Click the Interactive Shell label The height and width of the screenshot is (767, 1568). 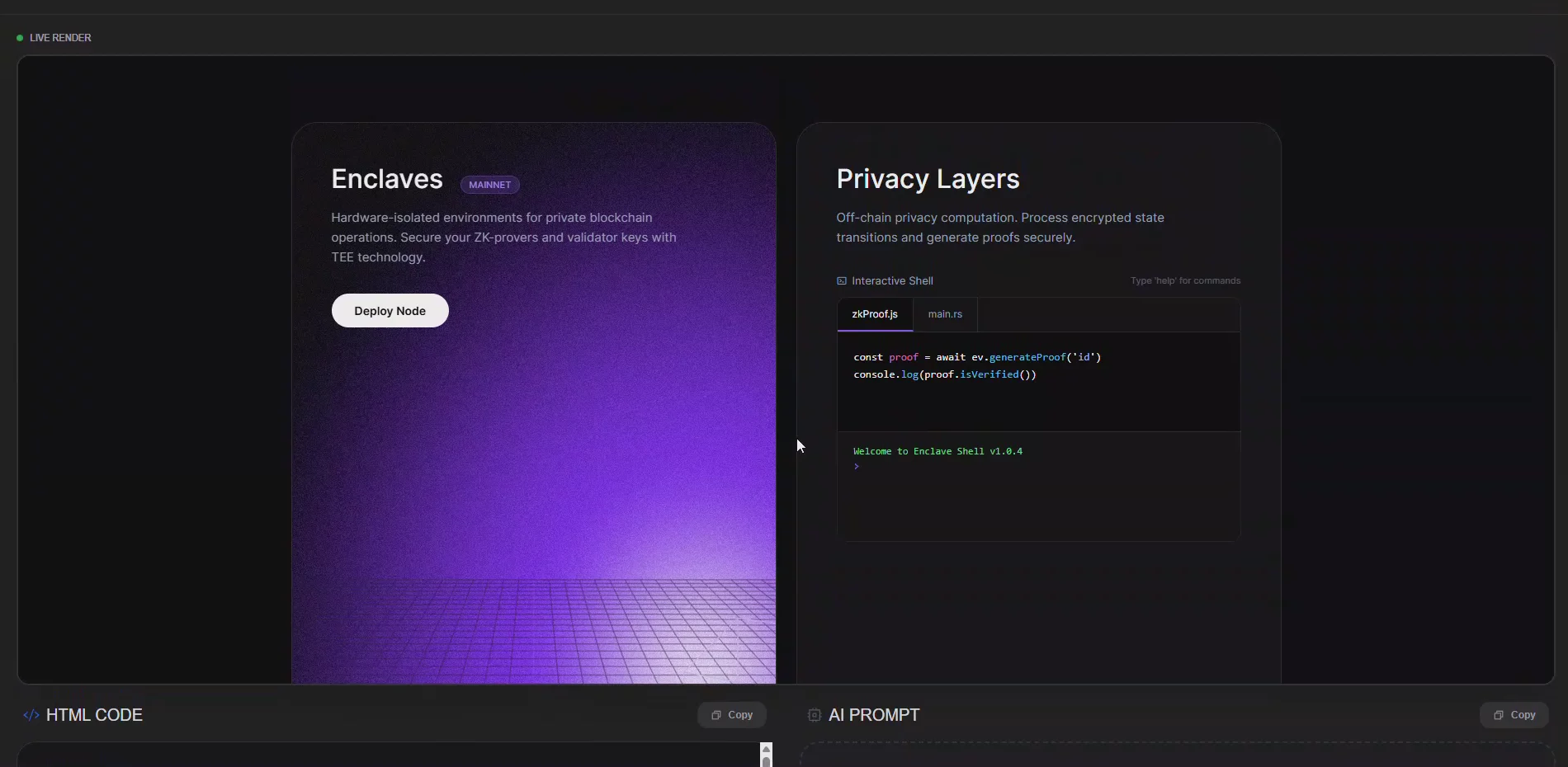click(892, 281)
